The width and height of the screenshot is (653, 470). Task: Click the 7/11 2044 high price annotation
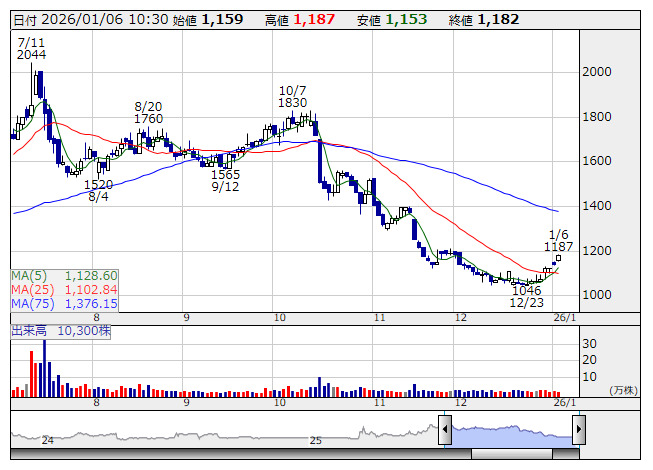(x=31, y=48)
